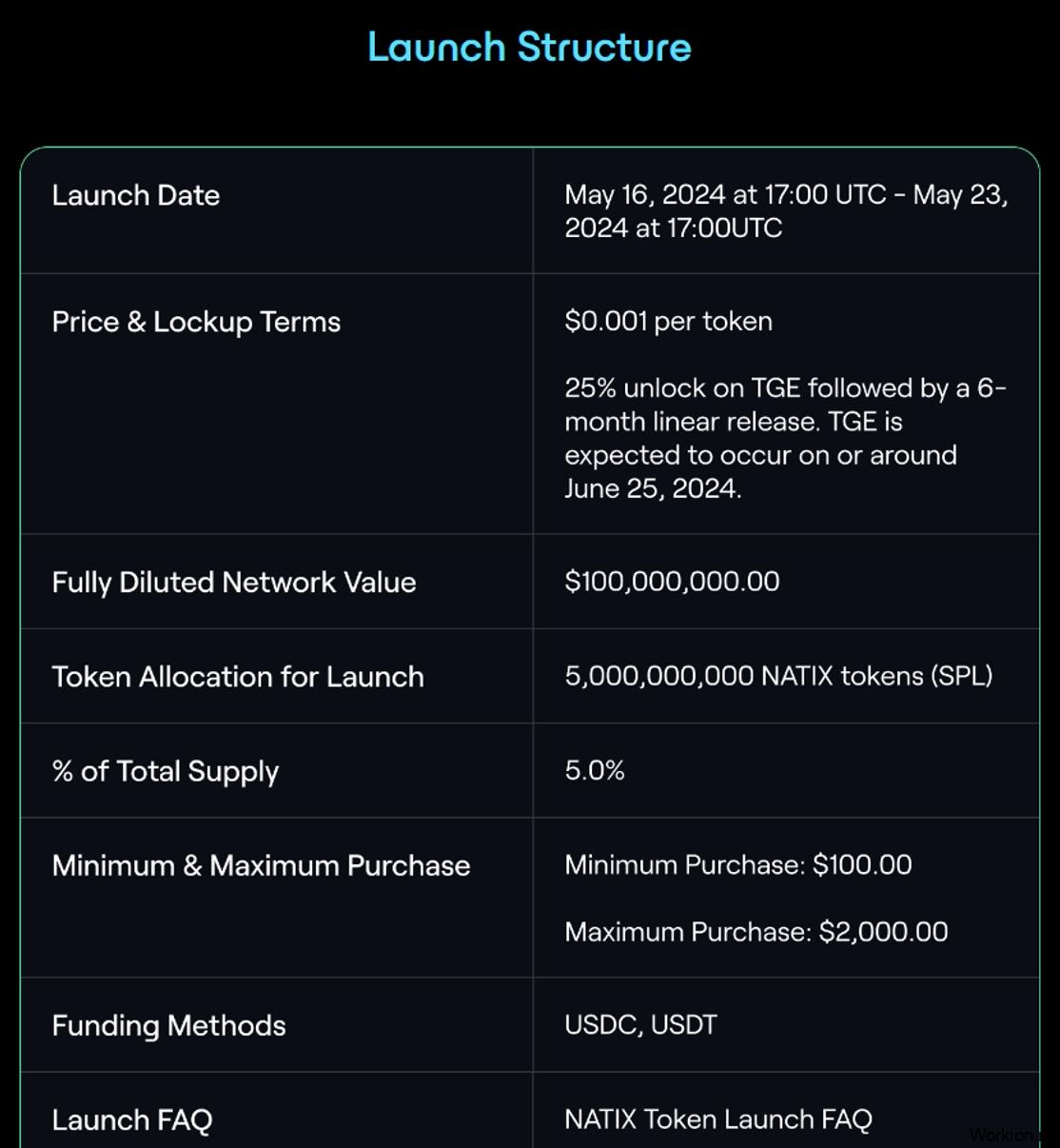Select the % of Total Supply label
Image resolution: width=1060 pixels, height=1148 pixels.
coord(166,771)
